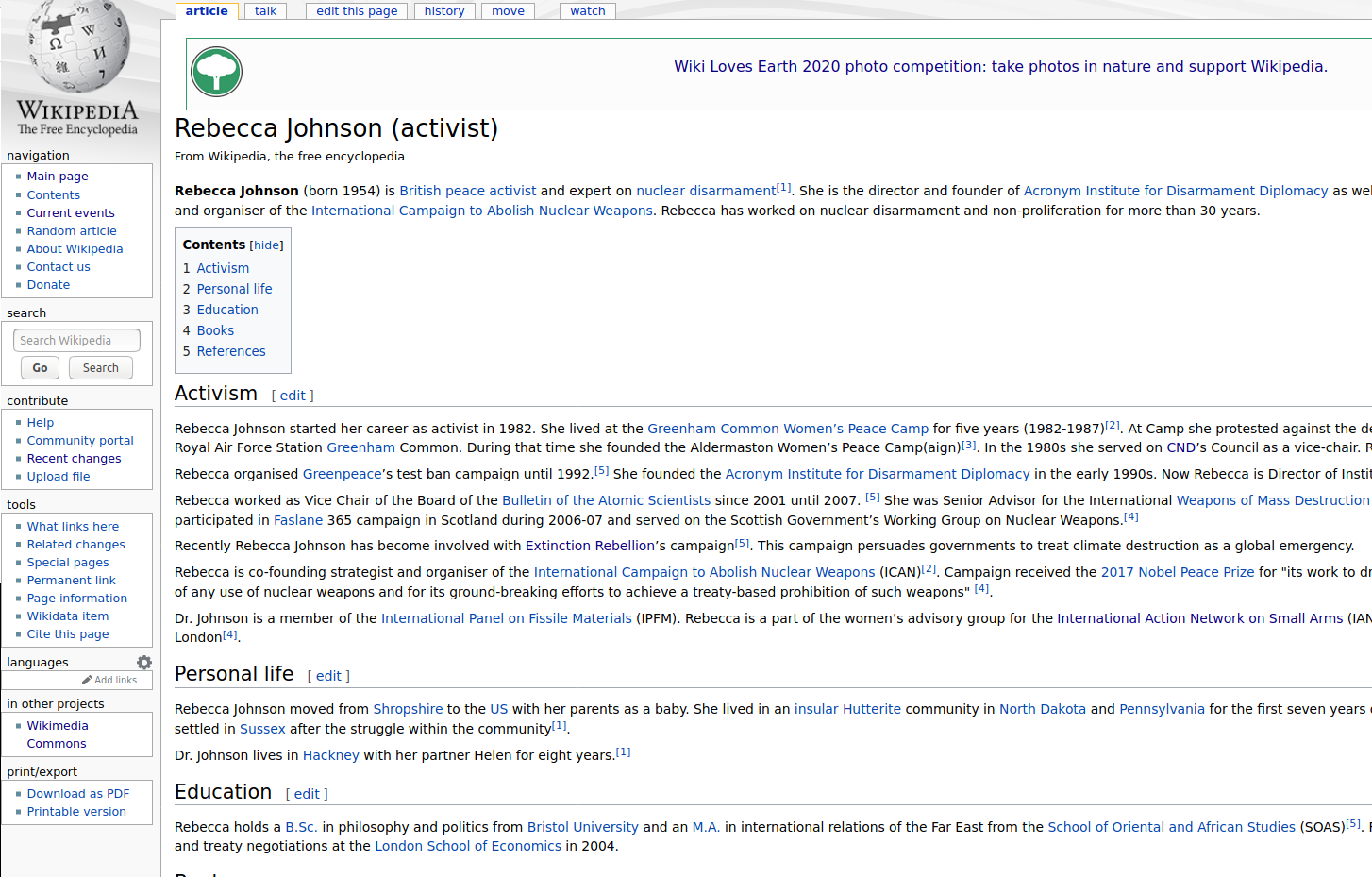Hide the Contents table
1372x877 pixels.
click(266, 245)
